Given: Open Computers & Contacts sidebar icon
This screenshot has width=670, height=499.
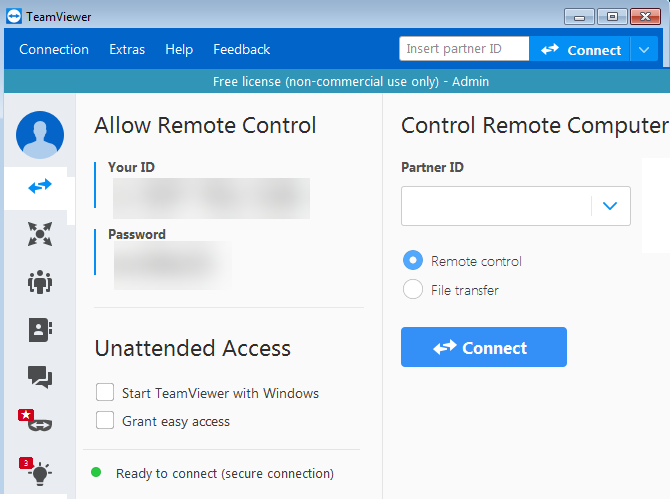Looking at the screenshot, I should 40,329.
